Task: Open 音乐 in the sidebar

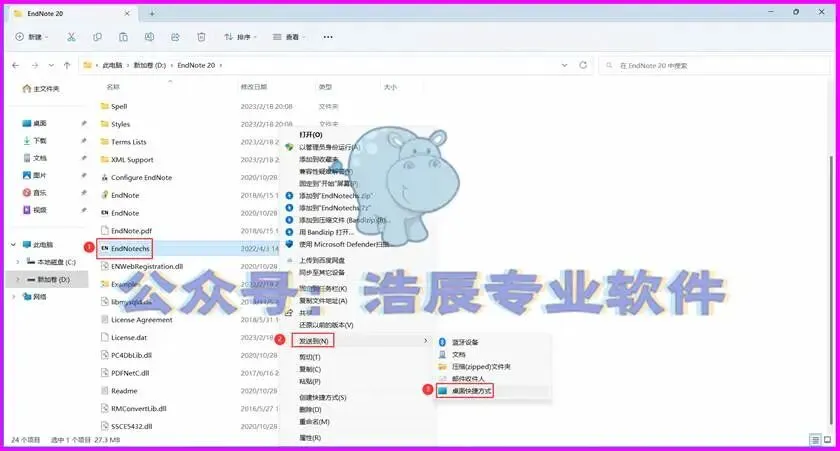Action: (x=40, y=192)
